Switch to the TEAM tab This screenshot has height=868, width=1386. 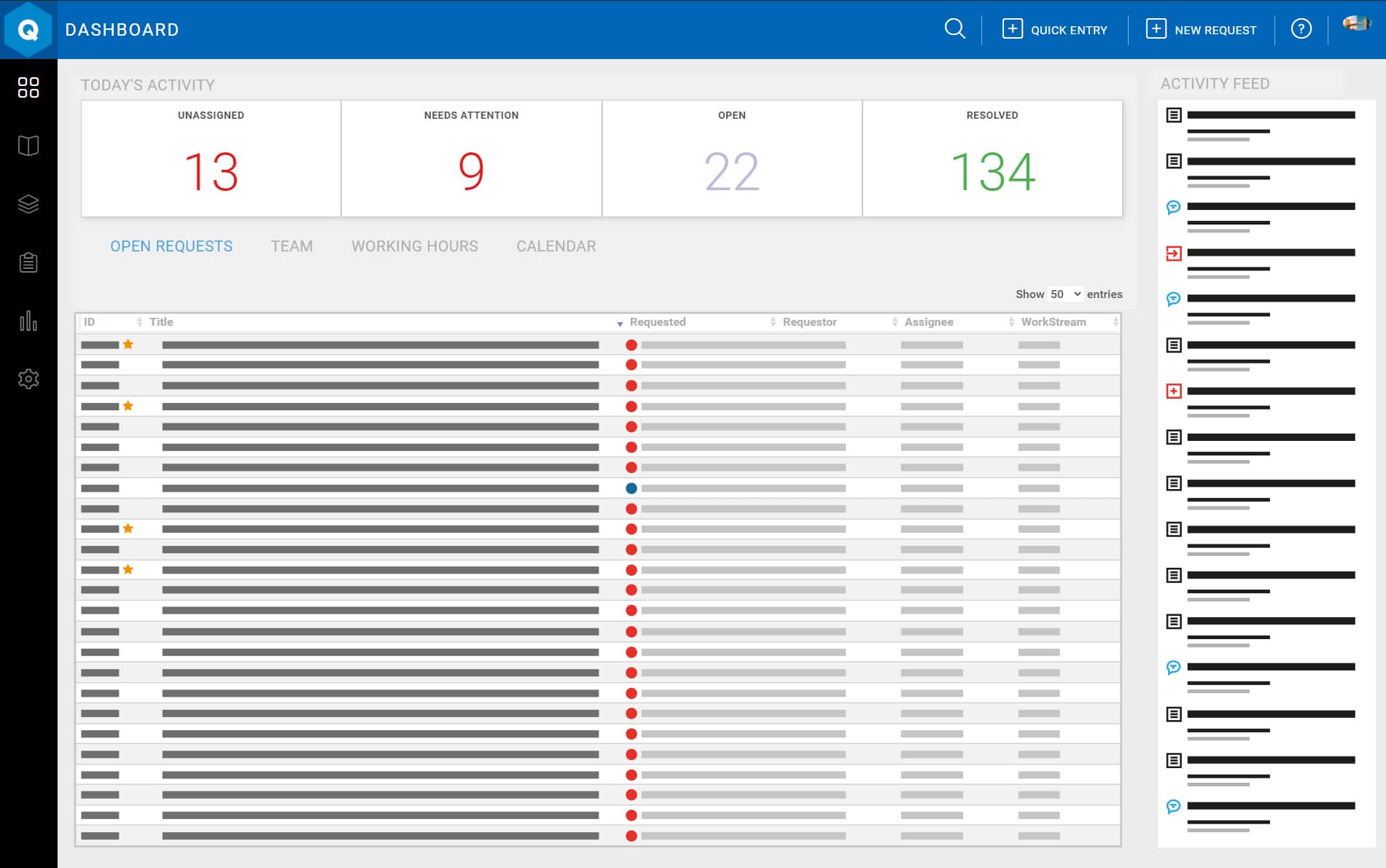click(292, 246)
